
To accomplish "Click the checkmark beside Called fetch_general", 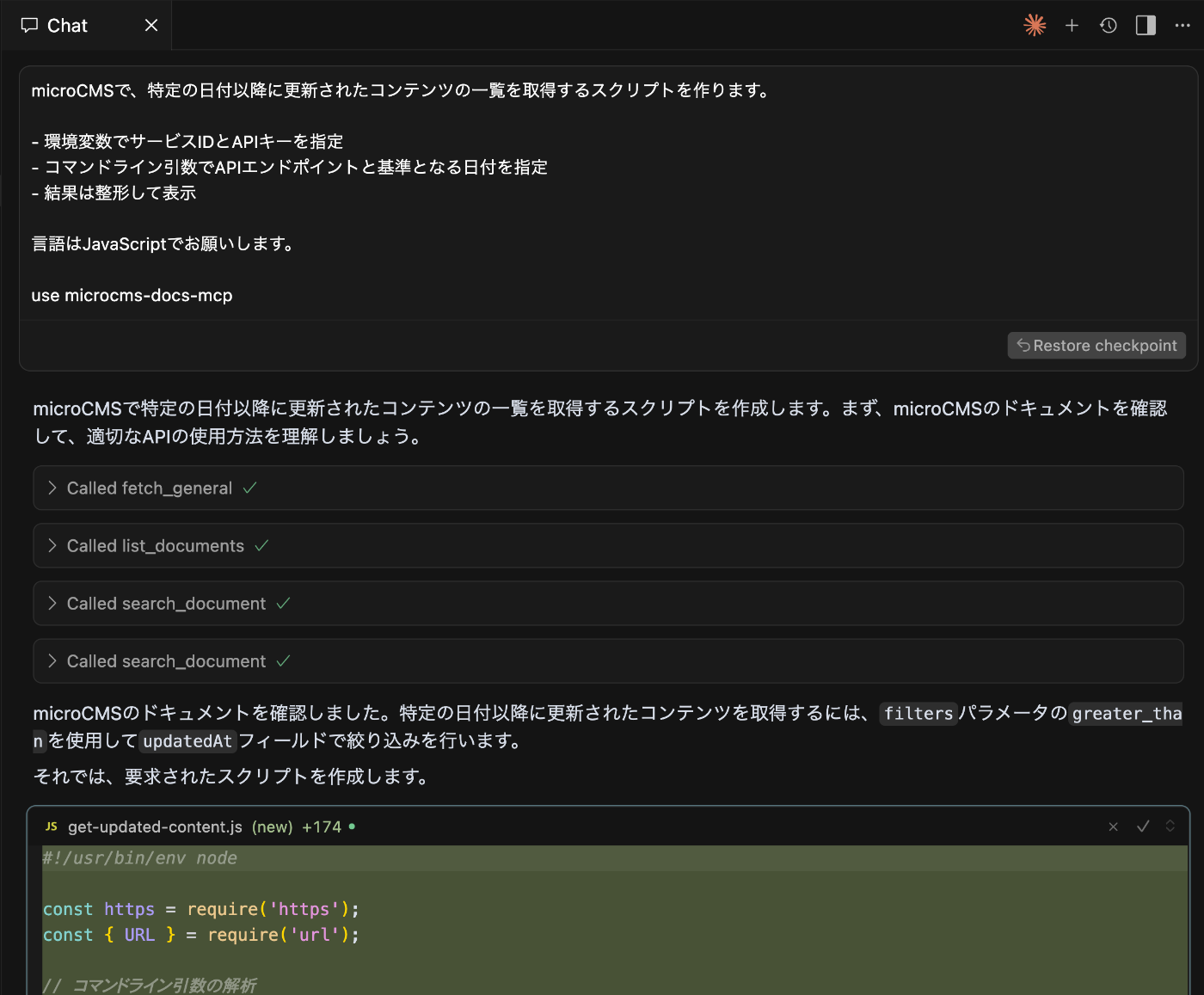I will tap(250, 488).
